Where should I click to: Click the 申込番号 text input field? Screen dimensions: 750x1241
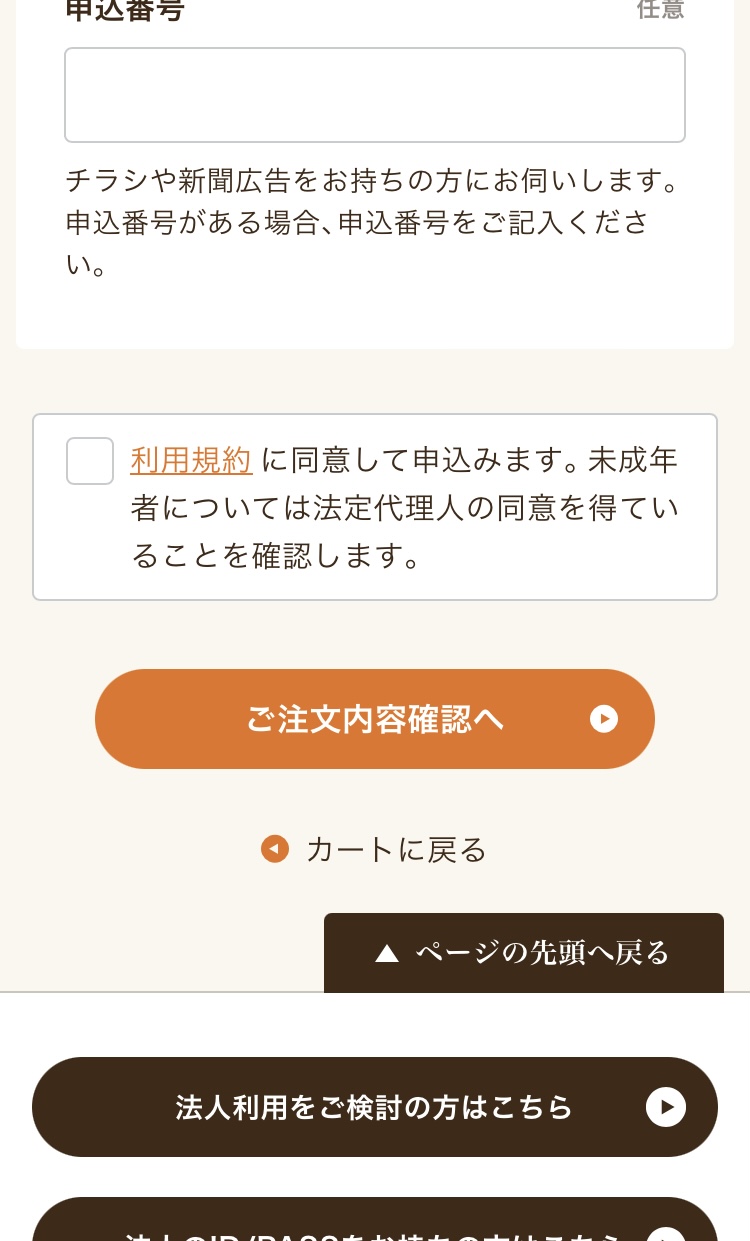(374, 95)
